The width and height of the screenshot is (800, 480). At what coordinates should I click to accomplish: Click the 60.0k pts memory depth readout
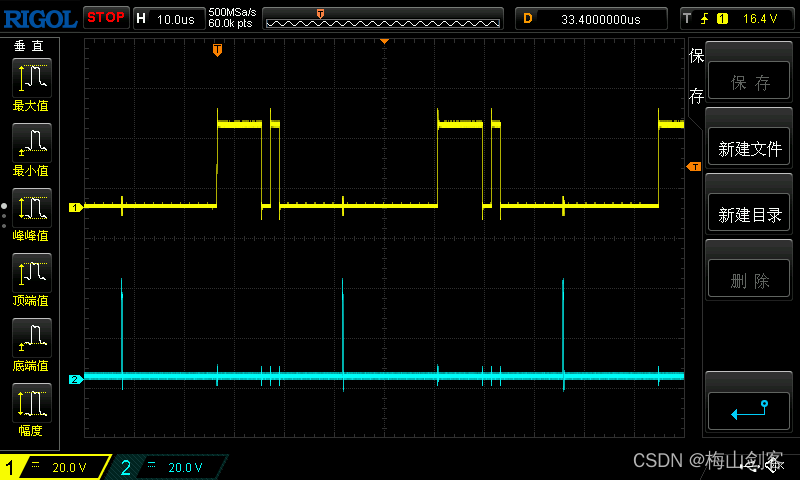[x=231, y=23]
